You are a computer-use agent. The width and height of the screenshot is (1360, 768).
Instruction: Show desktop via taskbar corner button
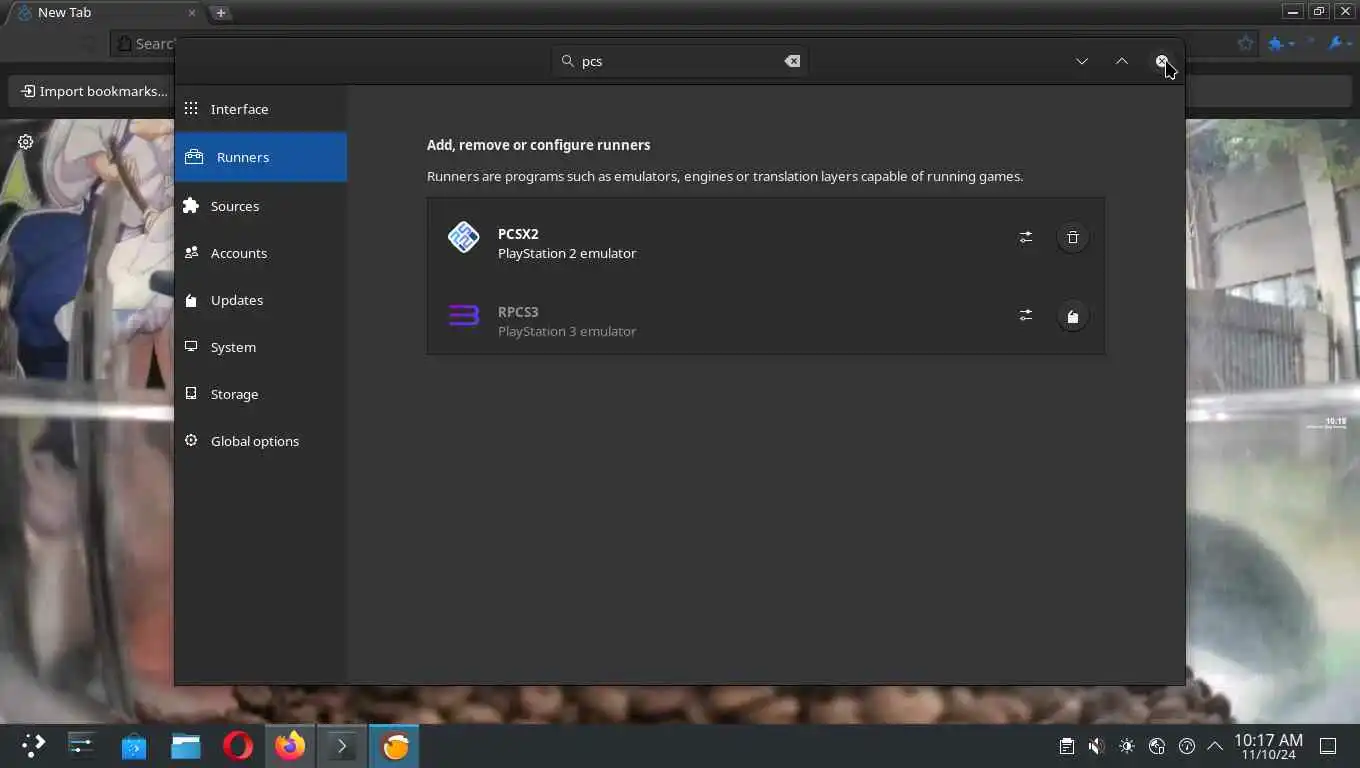coord(1328,746)
